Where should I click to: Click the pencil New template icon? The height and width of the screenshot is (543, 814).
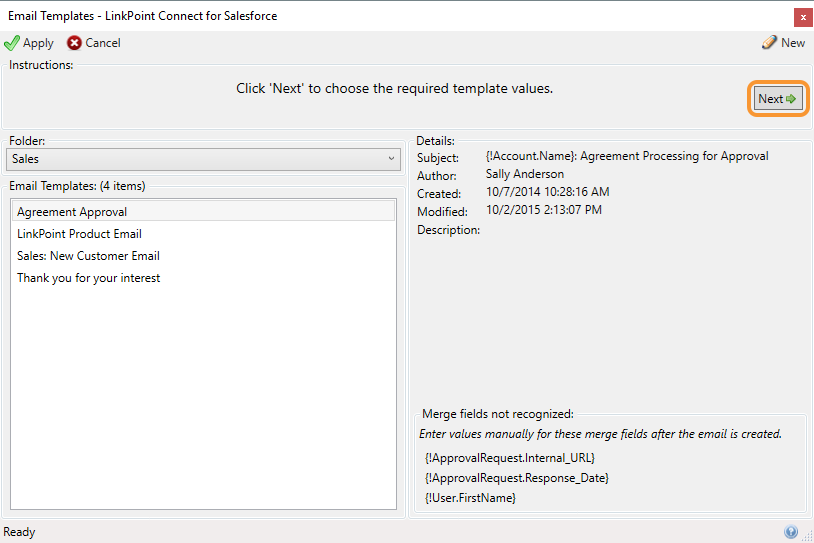coord(769,43)
